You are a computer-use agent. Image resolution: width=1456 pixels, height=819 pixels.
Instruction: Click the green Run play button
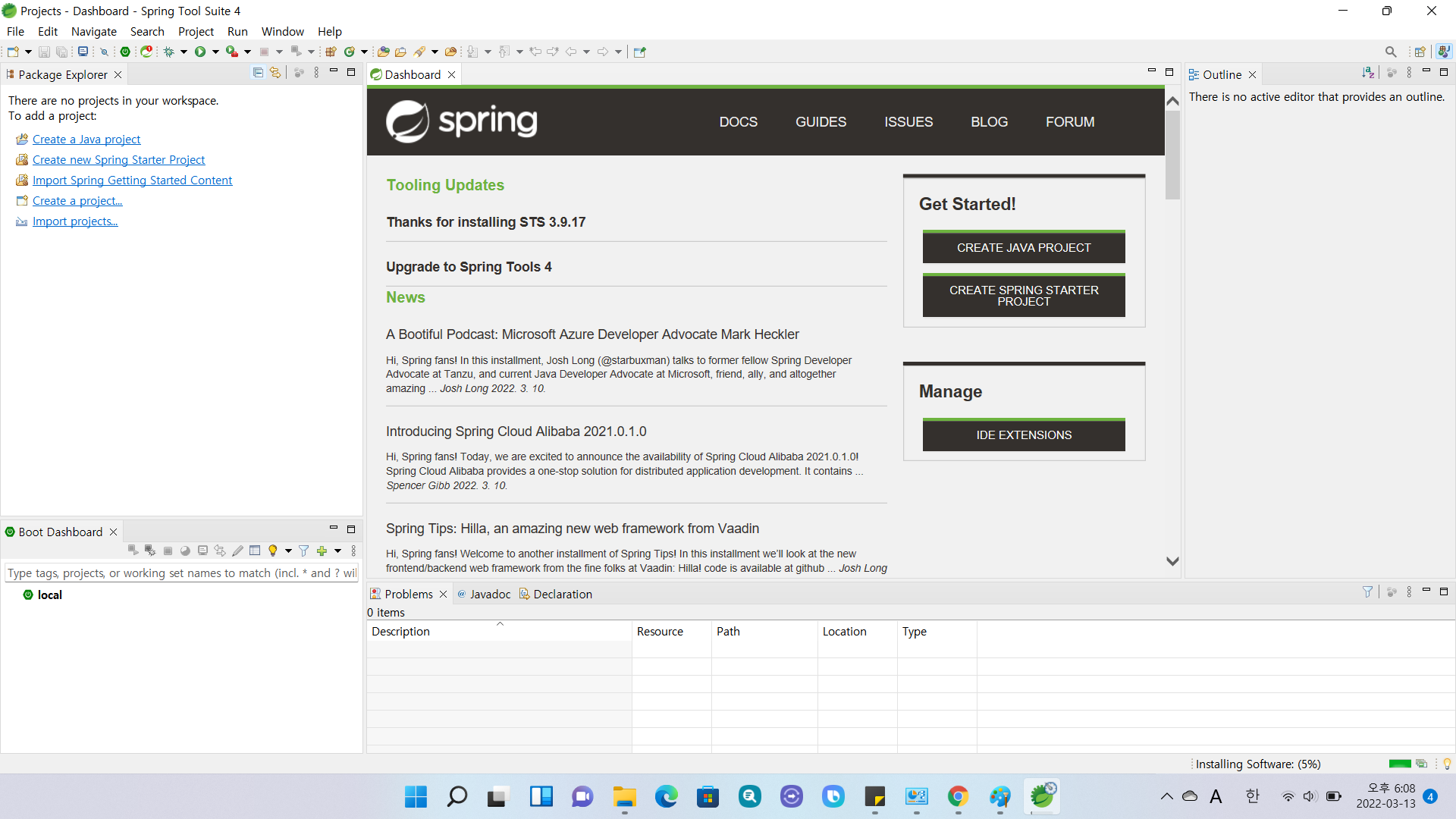click(x=200, y=52)
